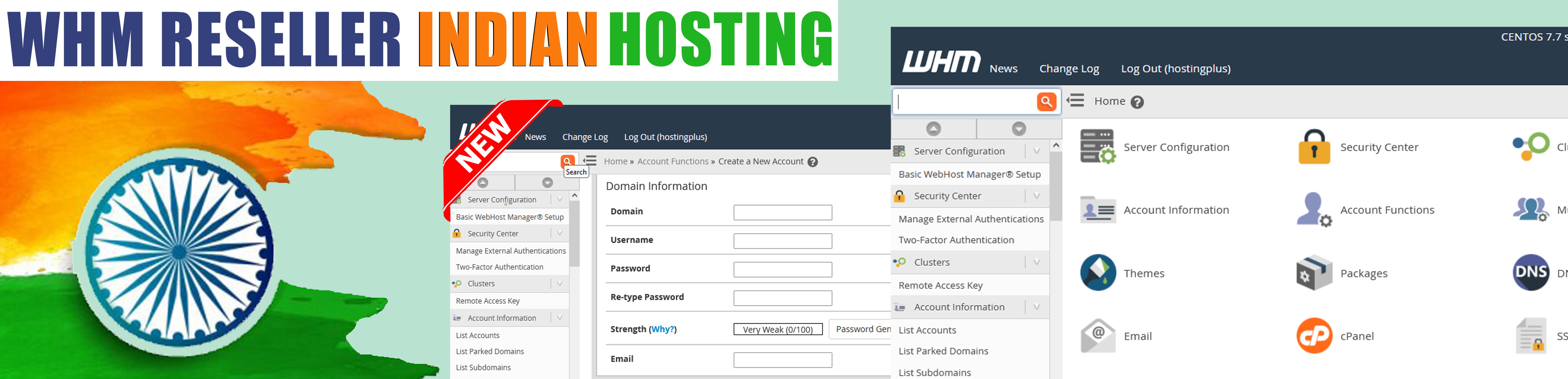Image resolution: width=1568 pixels, height=379 pixels.
Task: Click Email input field
Action: [783, 360]
